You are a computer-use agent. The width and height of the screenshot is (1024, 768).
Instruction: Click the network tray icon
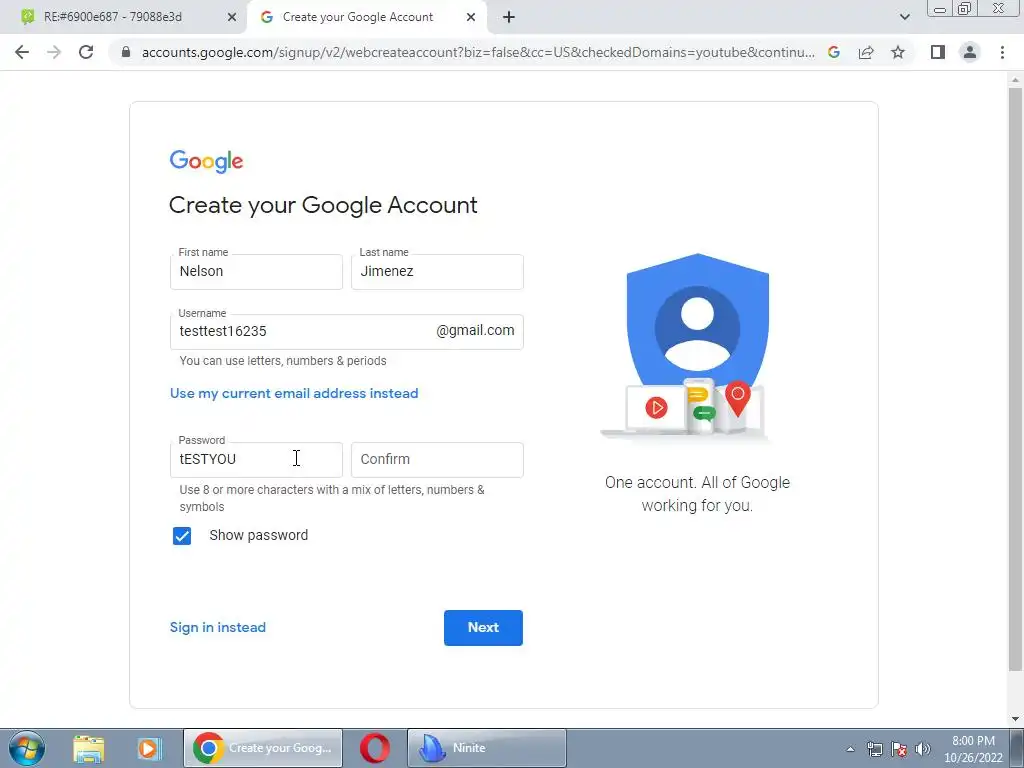pyautogui.click(x=874, y=749)
